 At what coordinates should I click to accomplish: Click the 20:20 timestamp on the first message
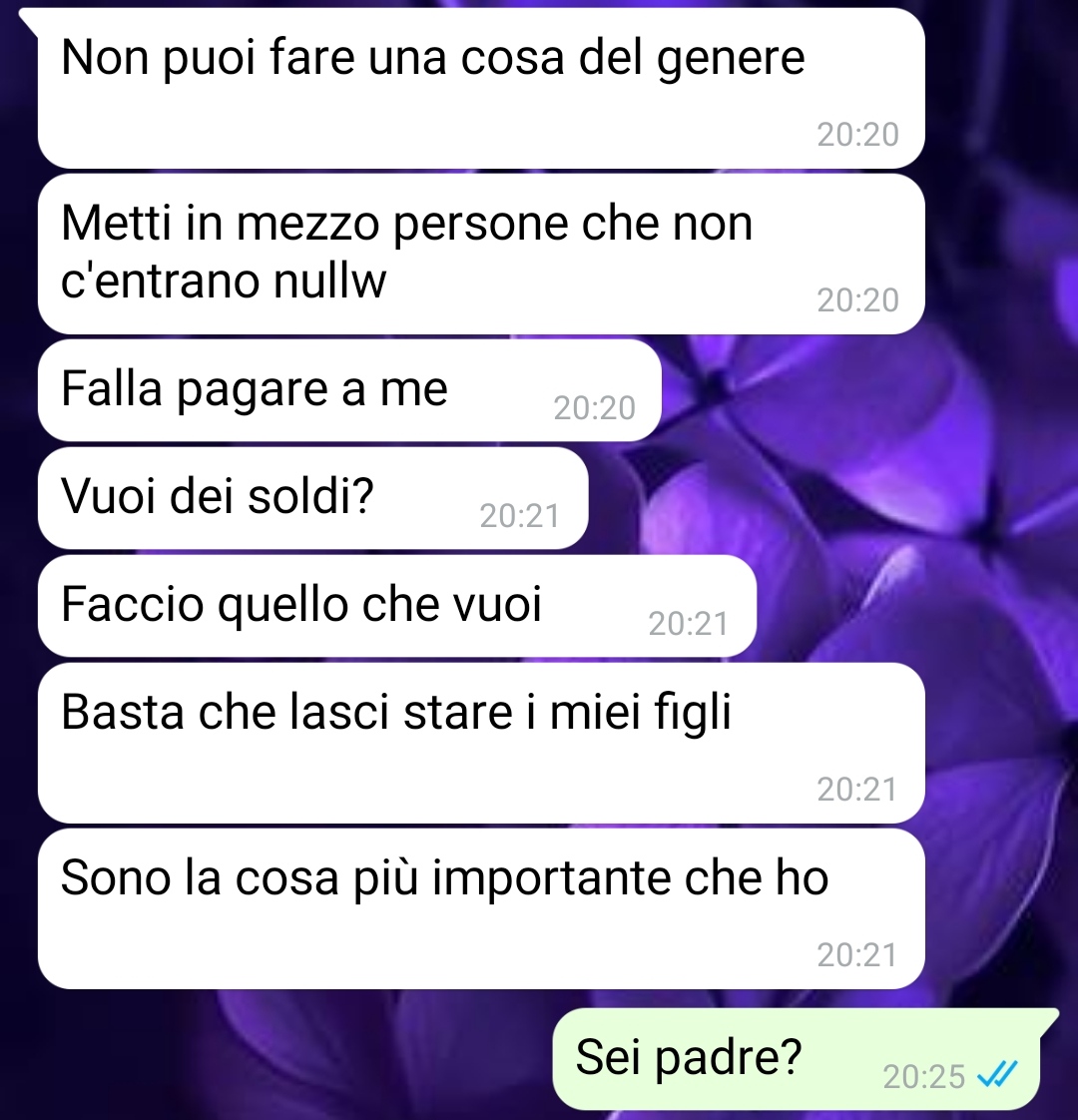[x=857, y=135]
